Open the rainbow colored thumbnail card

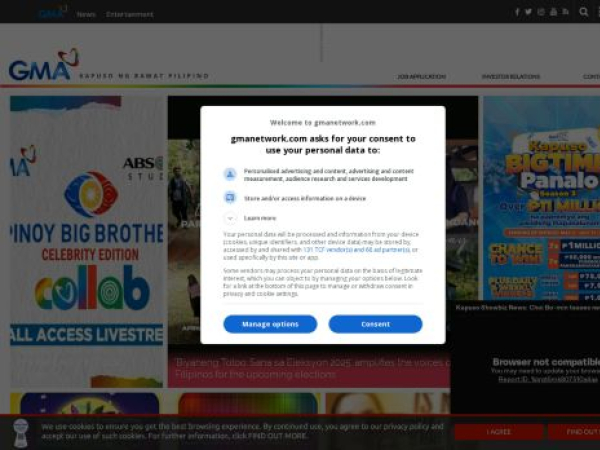point(248,403)
